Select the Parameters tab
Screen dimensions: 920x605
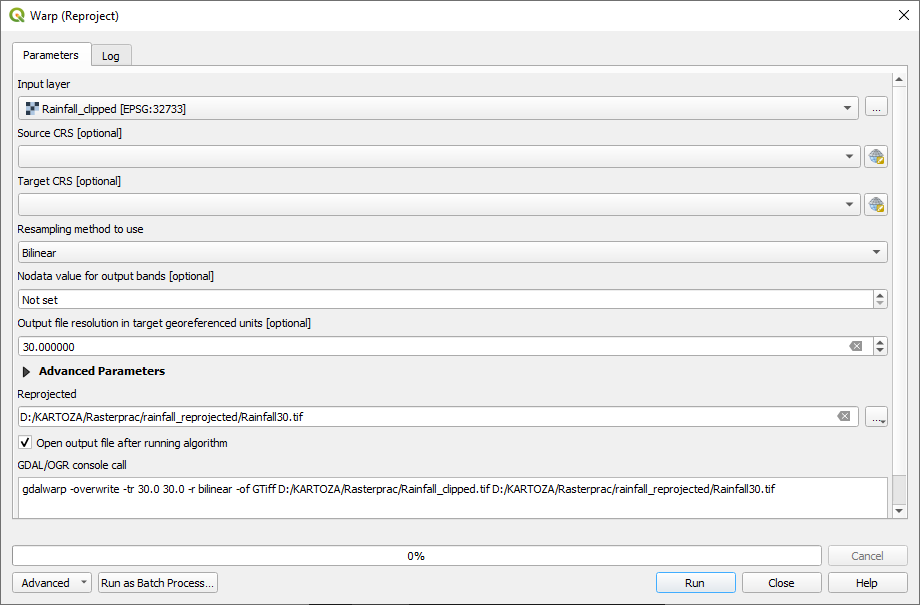tap(51, 55)
